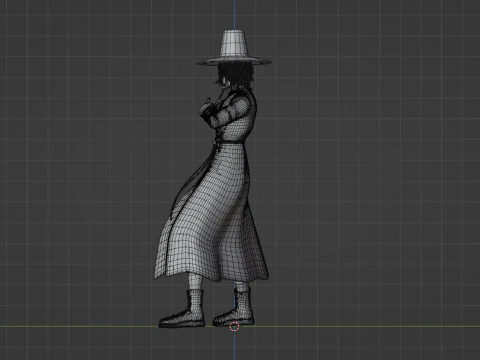Select the front boot of the character
Screen dimensions: 480x360
182,309
